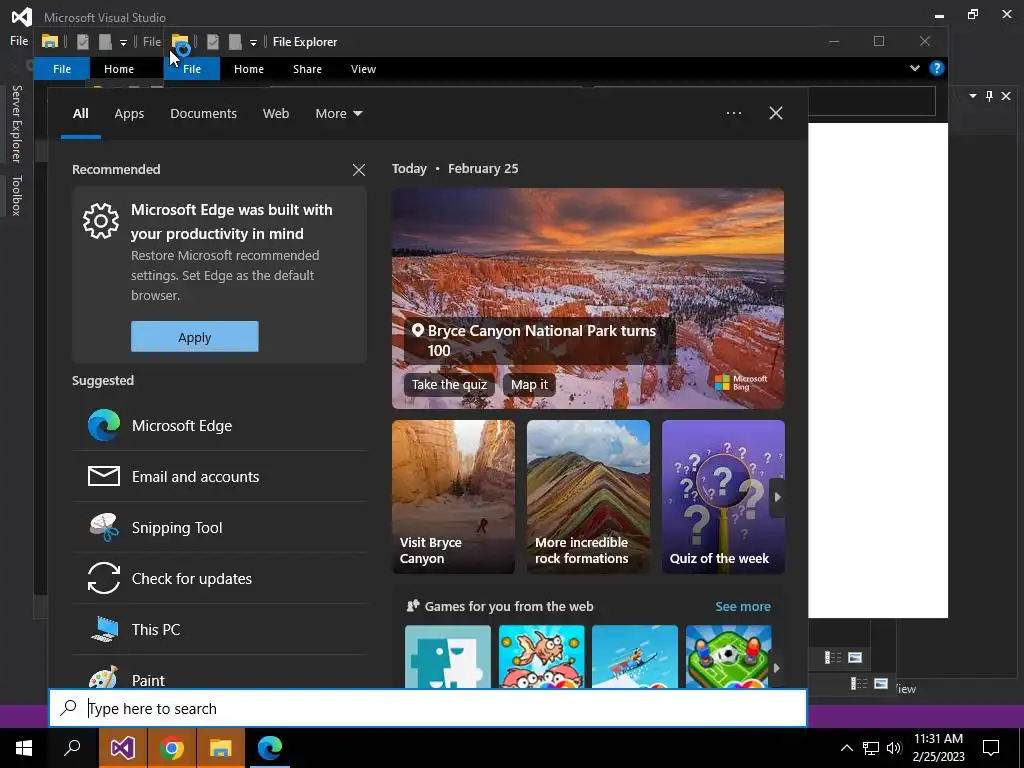Viewport: 1024px width, 768px height.
Task: Close the Windows search panel
Action: click(776, 113)
